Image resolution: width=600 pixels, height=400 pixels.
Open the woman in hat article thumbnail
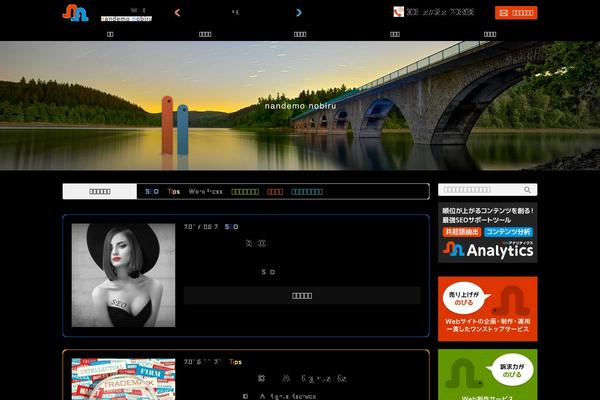pyautogui.click(x=123, y=275)
